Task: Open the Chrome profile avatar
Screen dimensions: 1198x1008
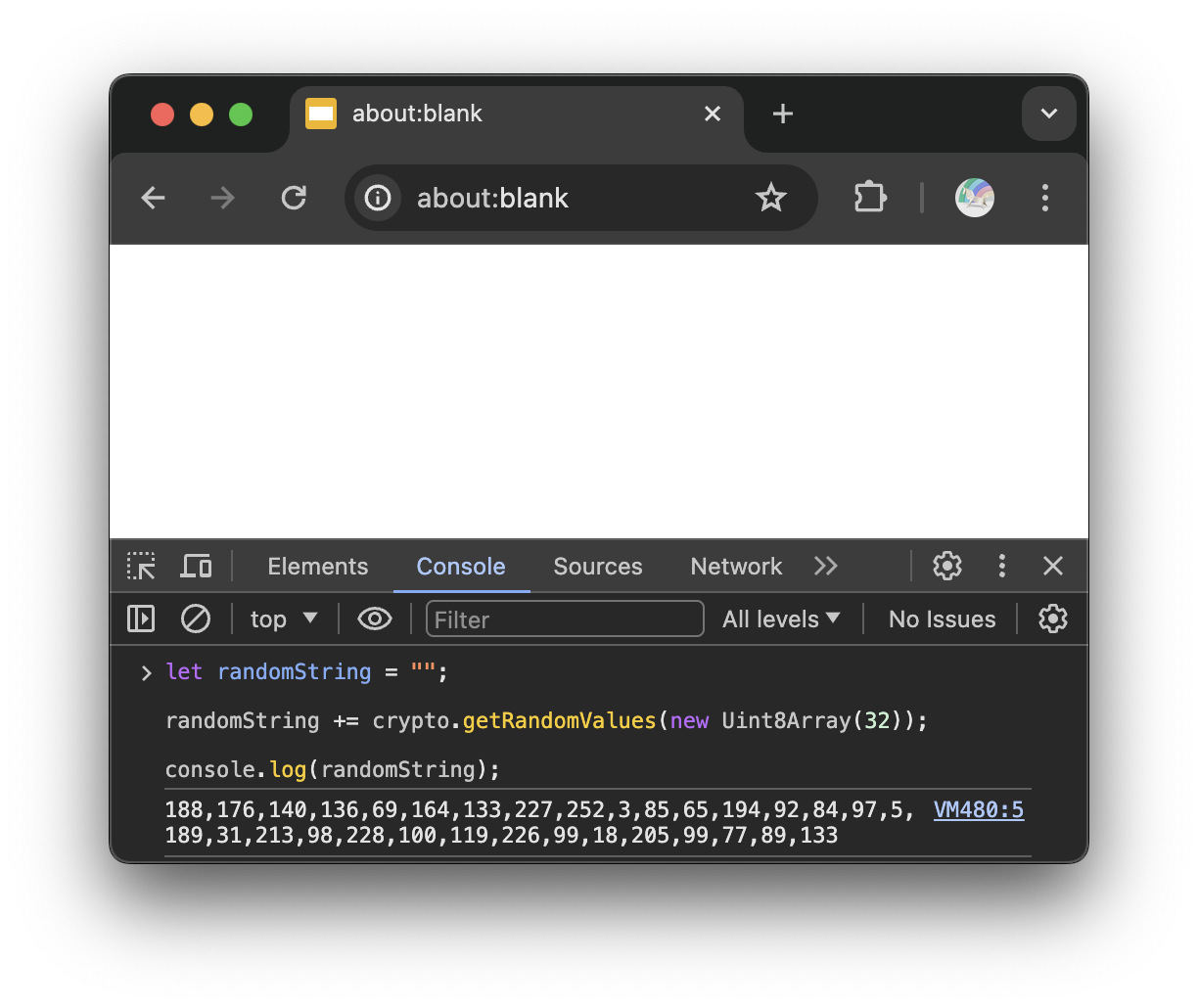Action: coord(975,198)
